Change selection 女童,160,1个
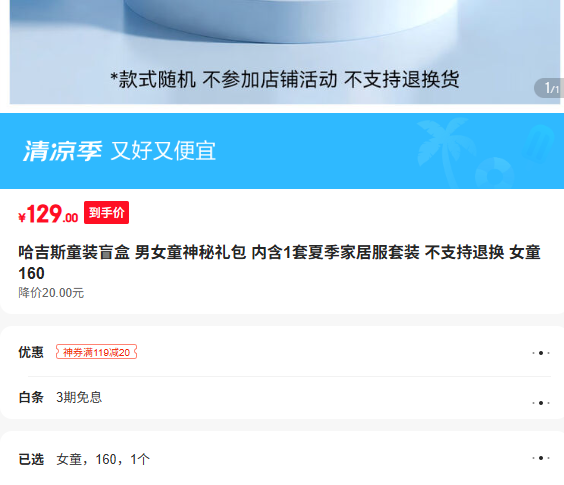The height and width of the screenshot is (485, 564). [103, 459]
